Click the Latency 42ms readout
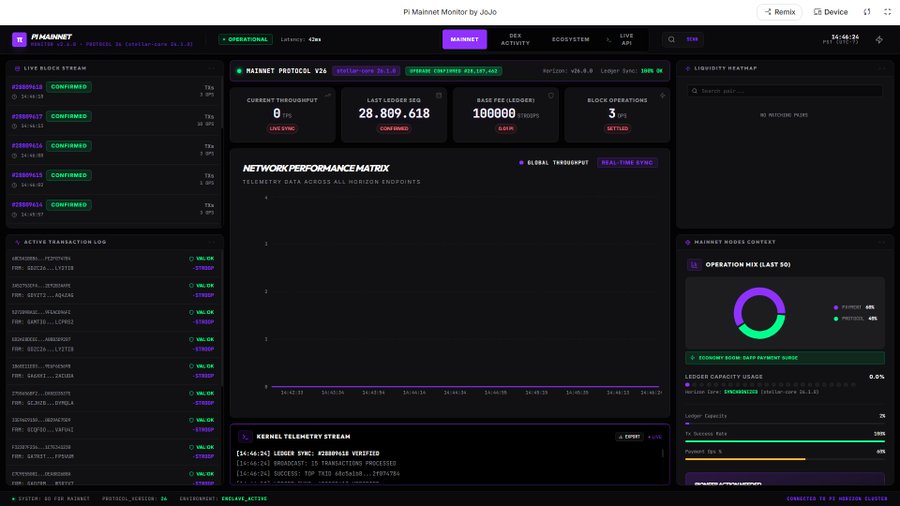 pos(301,40)
